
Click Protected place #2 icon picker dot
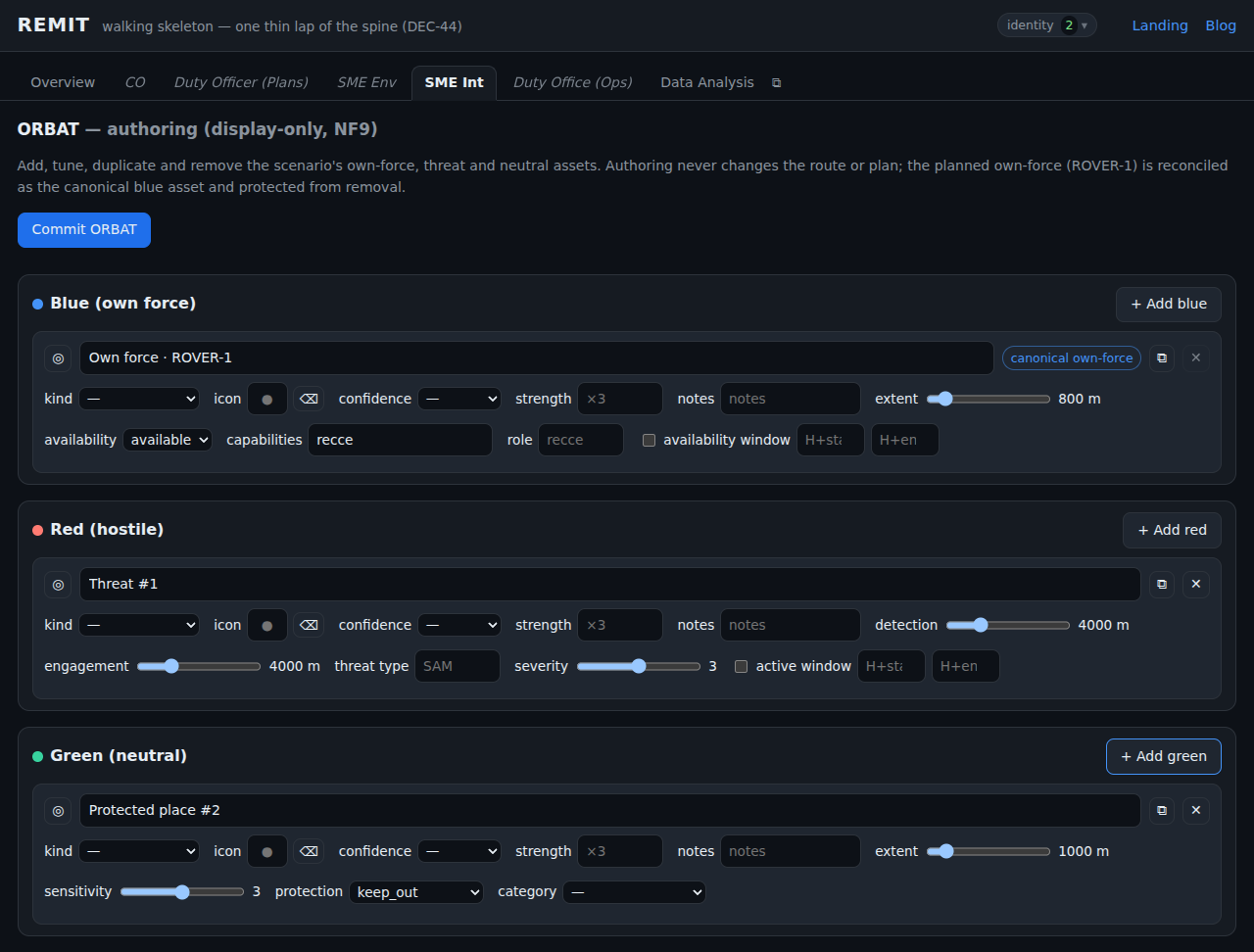pos(267,852)
